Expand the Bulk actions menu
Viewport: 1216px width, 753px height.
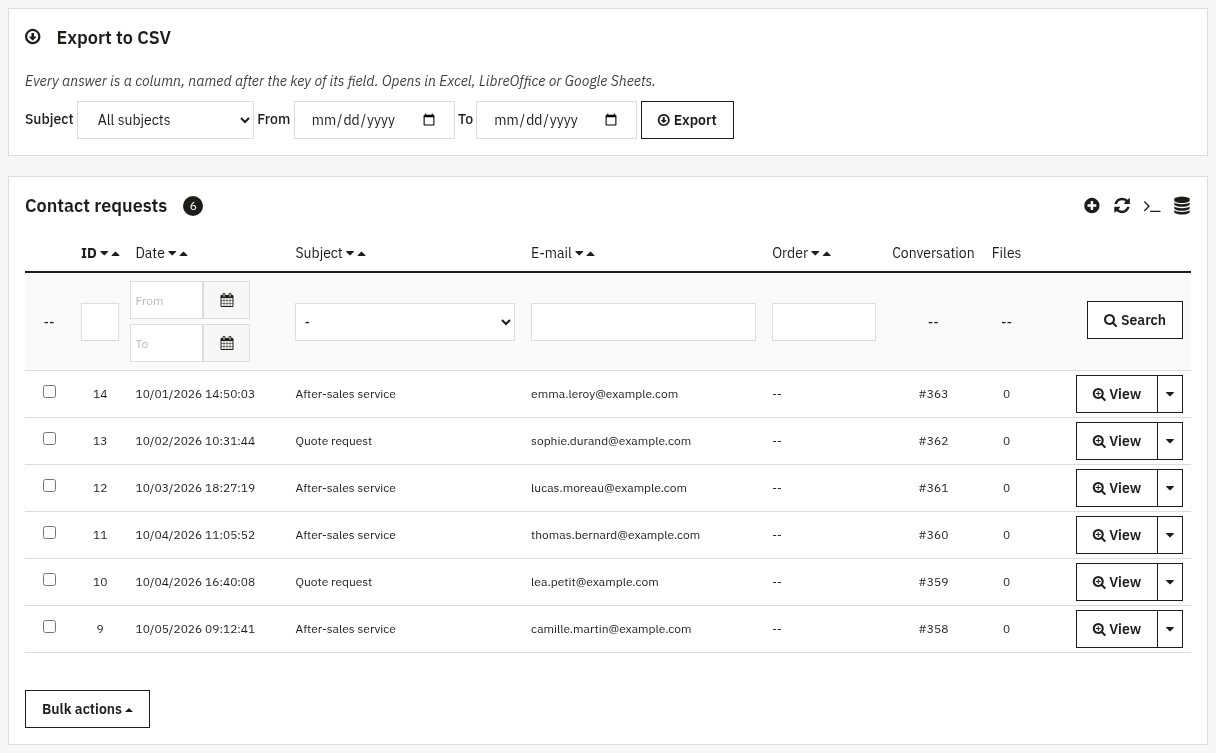coord(87,709)
